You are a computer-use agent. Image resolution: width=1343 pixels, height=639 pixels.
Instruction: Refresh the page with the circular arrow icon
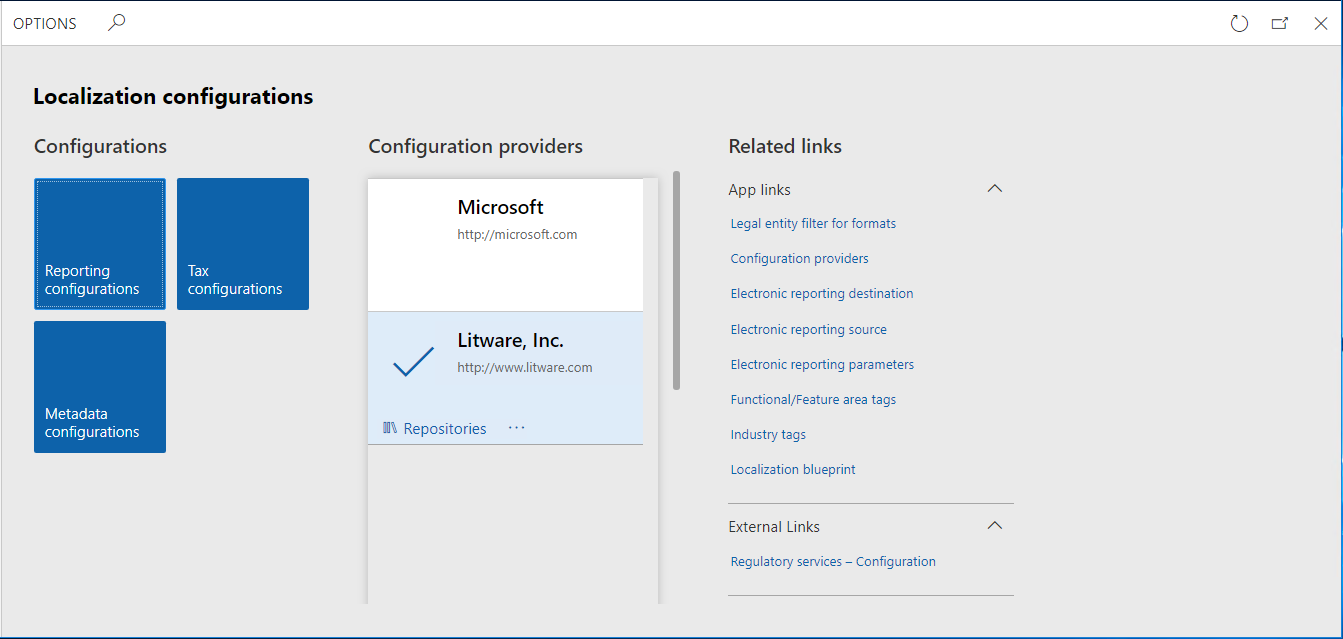coord(1239,22)
